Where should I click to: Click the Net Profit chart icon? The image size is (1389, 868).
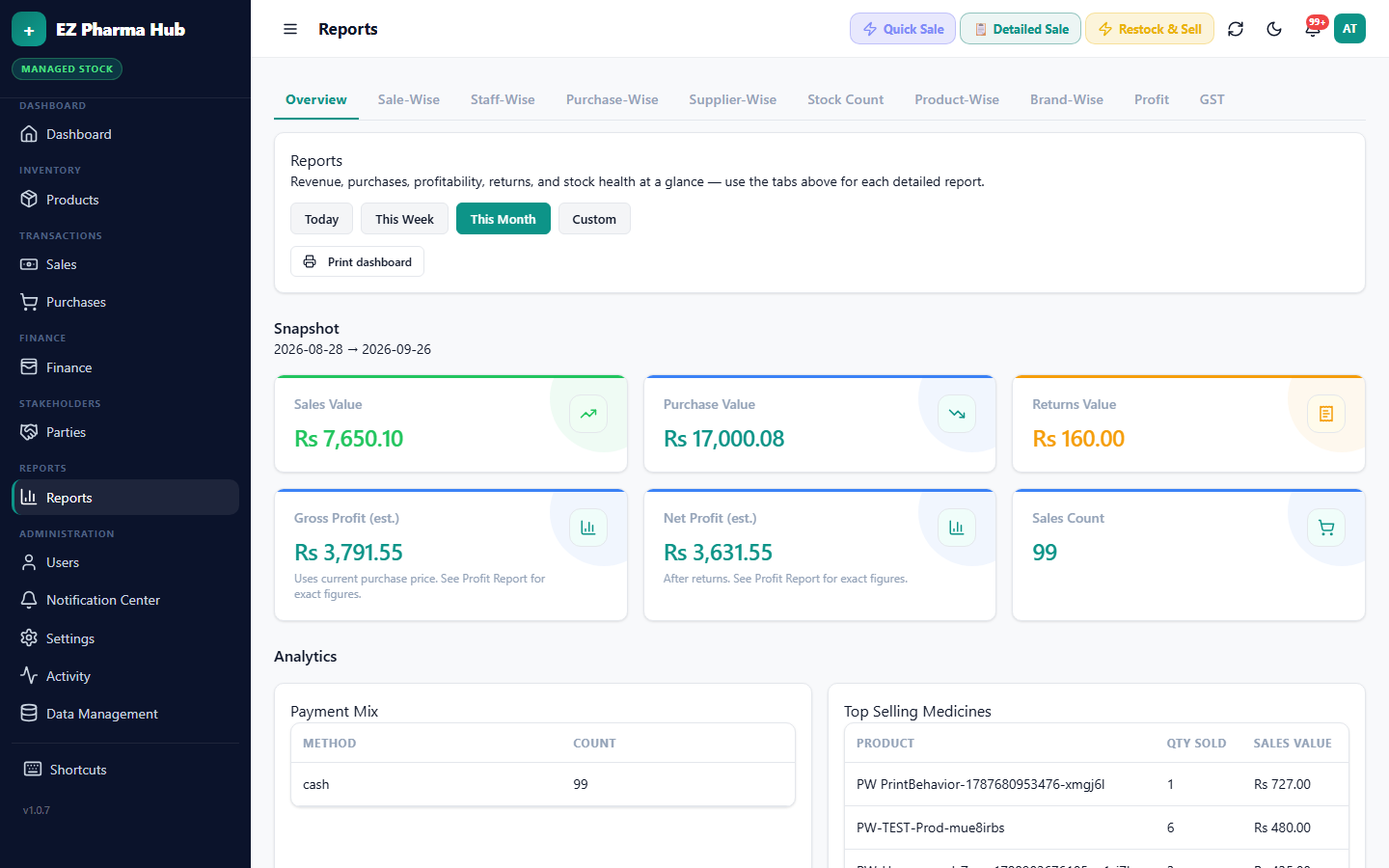click(x=957, y=528)
